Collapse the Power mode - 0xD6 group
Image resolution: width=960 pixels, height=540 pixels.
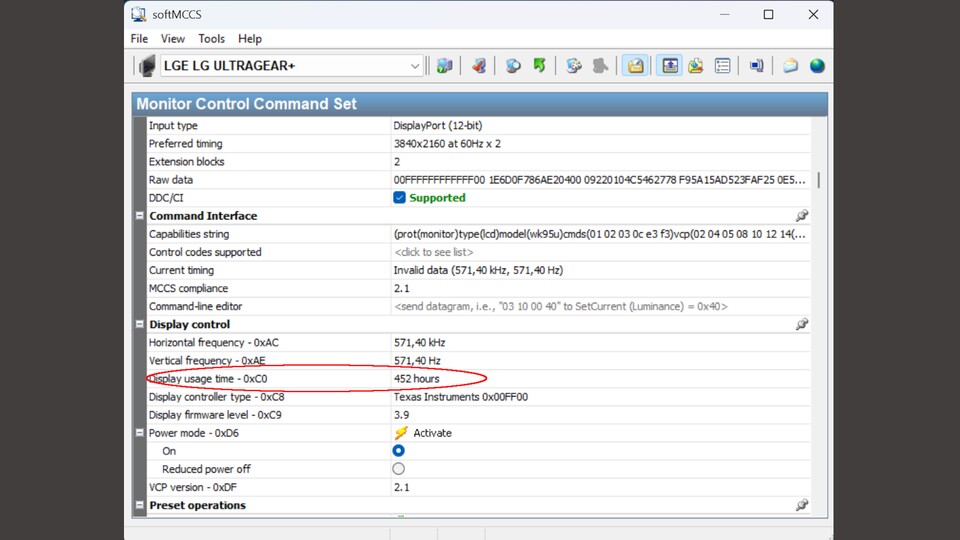coord(140,433)
